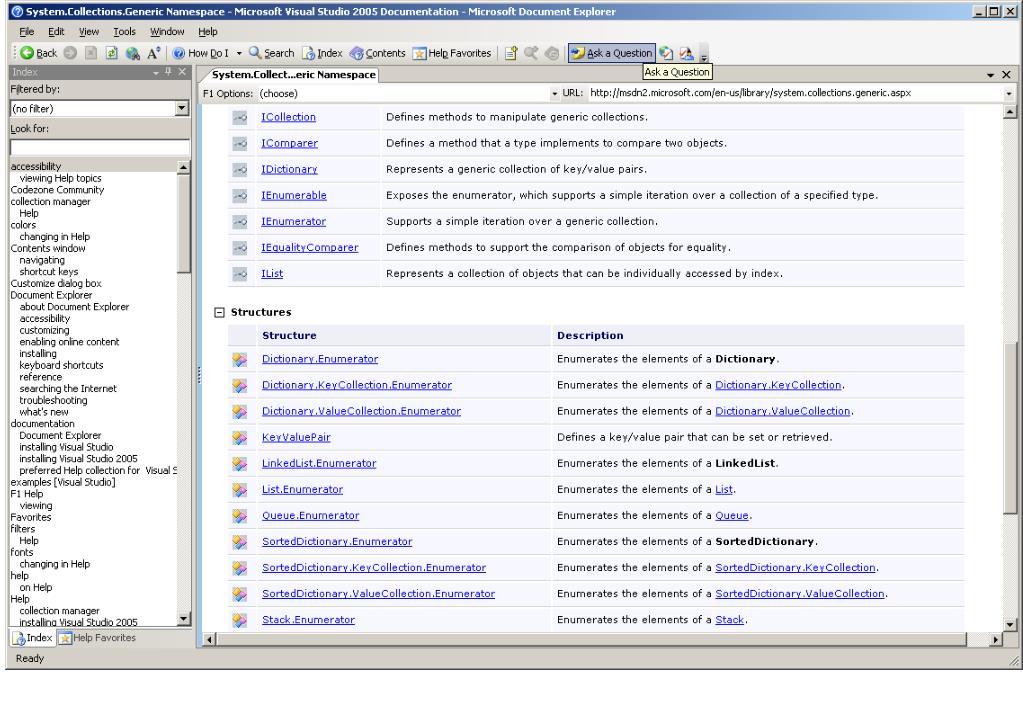Open the Window menu

pyautogui.click(x=167, y=31)
